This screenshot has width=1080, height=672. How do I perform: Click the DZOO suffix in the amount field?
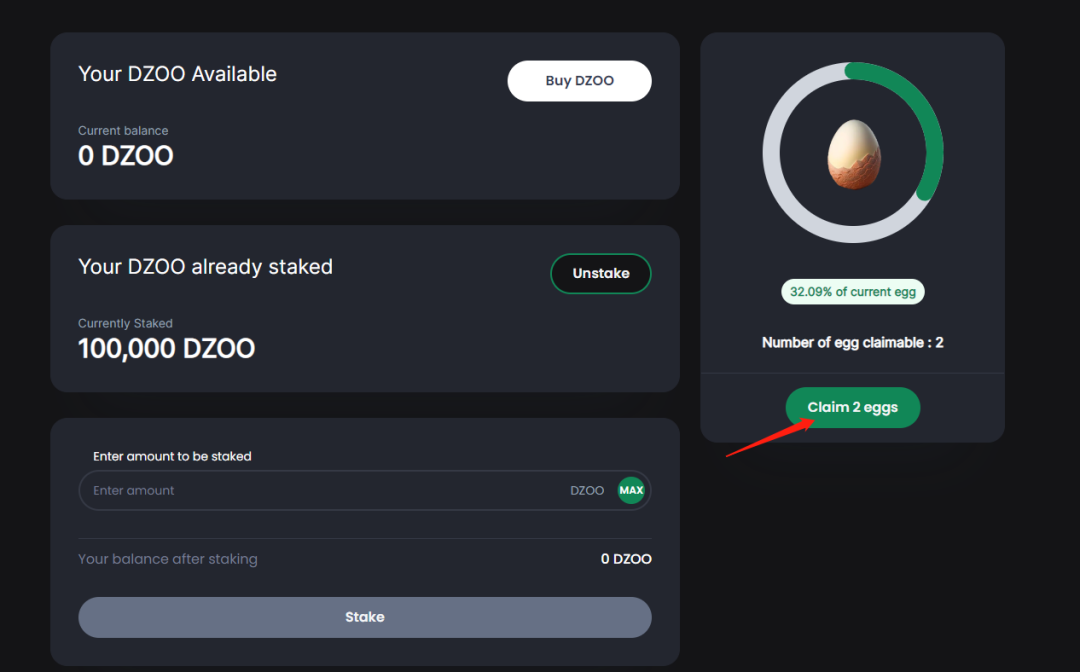(587, 491)
